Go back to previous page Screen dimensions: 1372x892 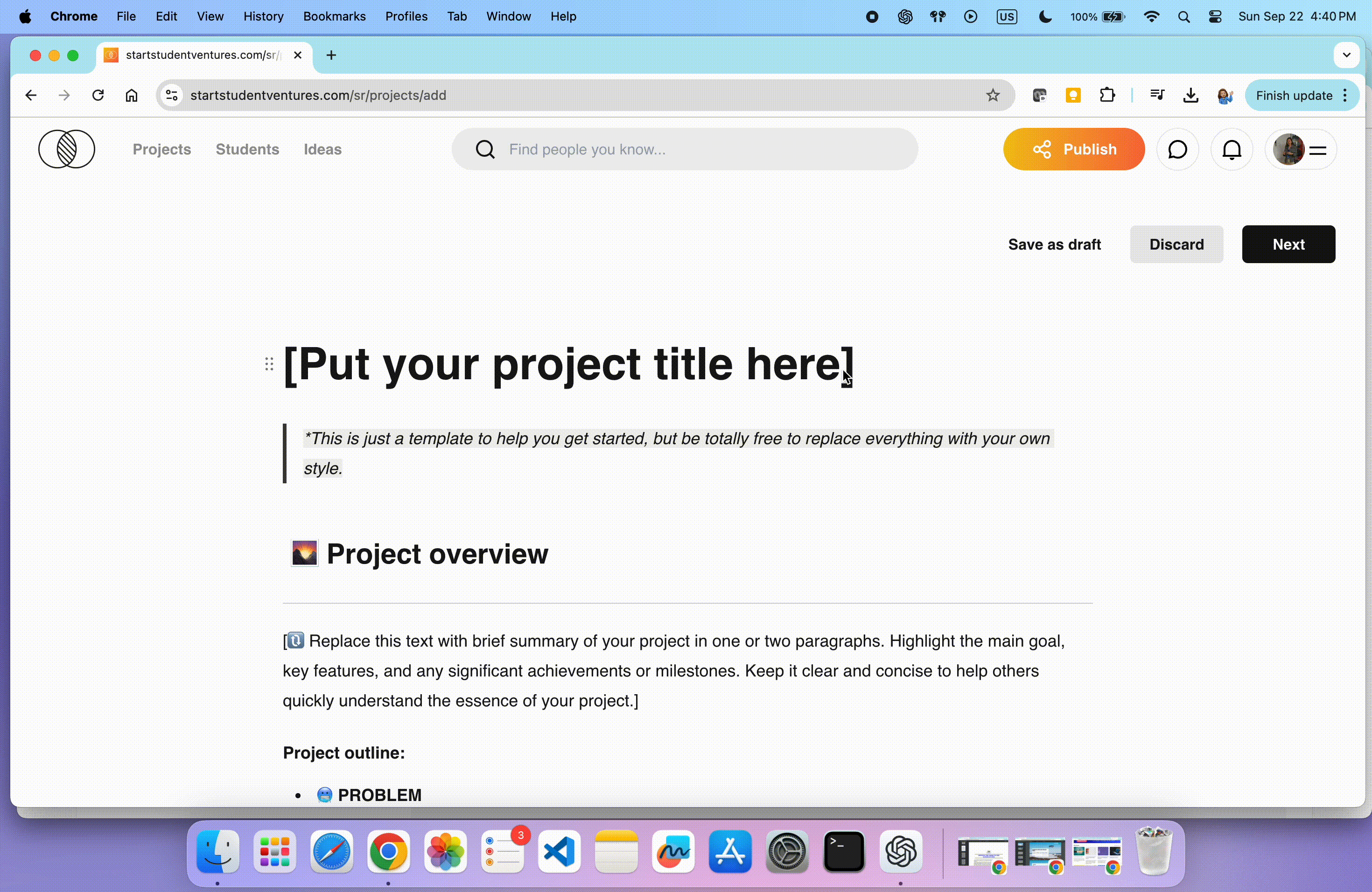[31, 95]
